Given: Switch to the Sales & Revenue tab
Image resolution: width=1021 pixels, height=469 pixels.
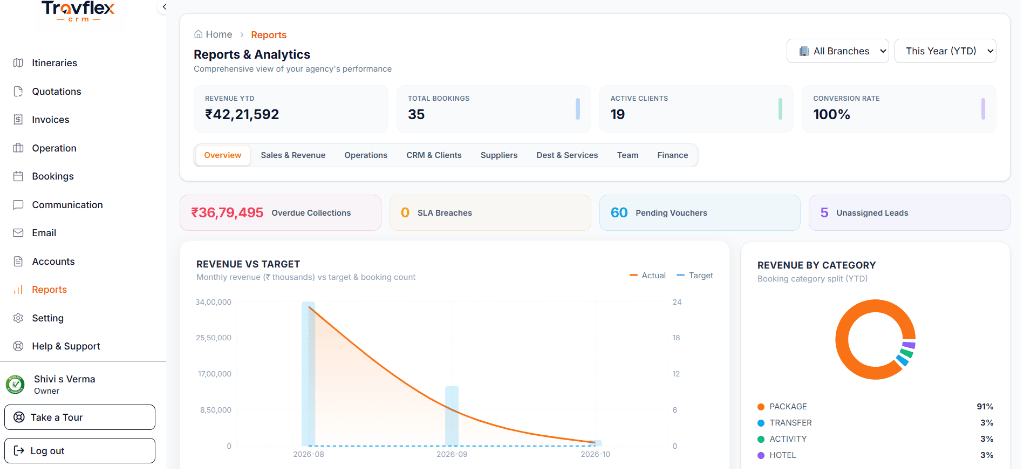Looking at the screenshot, I should pyautogui.click(x=293, y=155).
